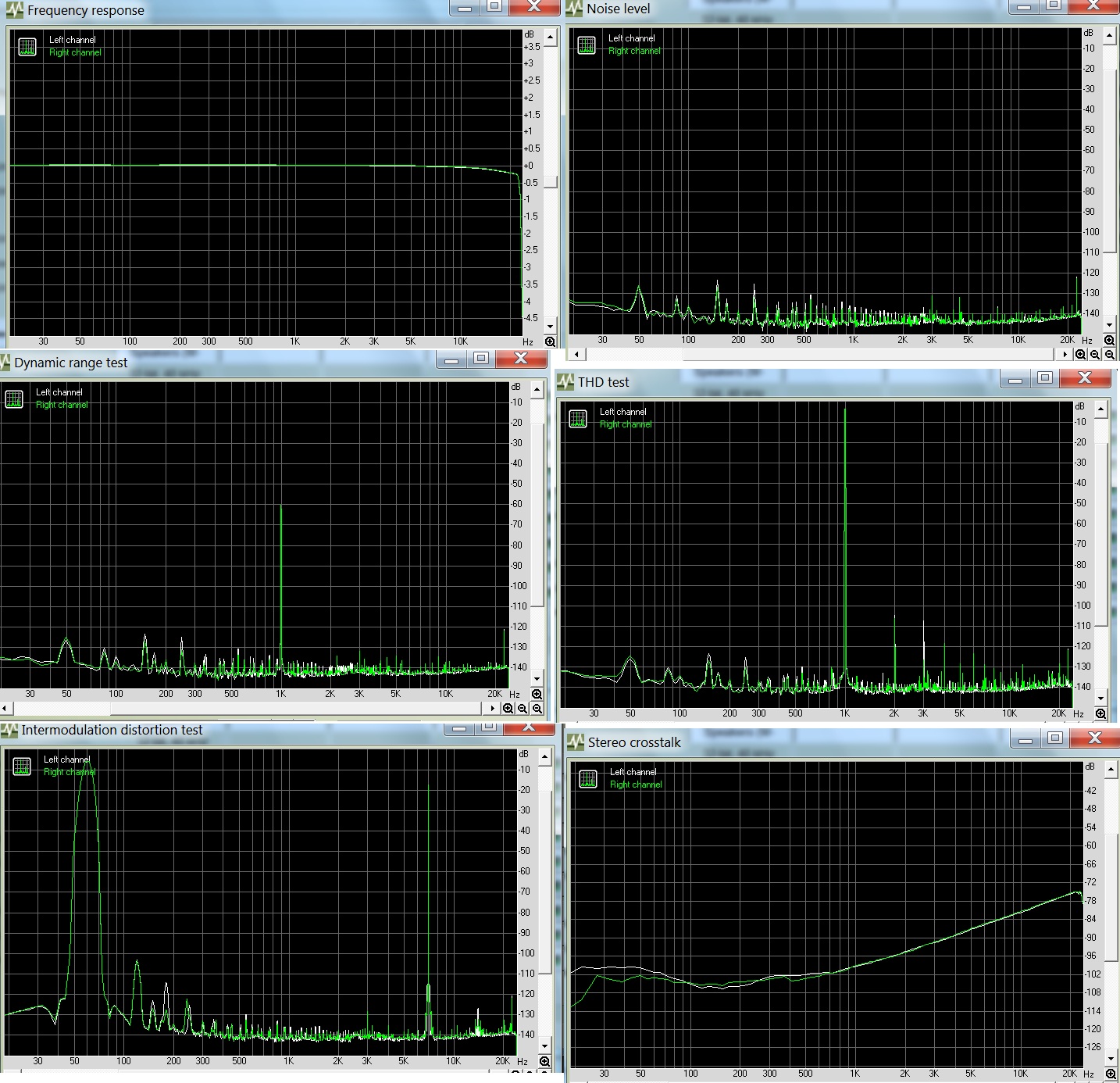Screen dimensions: 1120x1083
Task: Click scroll-up arrow in Frequency response window
Action: pos(551,37)
